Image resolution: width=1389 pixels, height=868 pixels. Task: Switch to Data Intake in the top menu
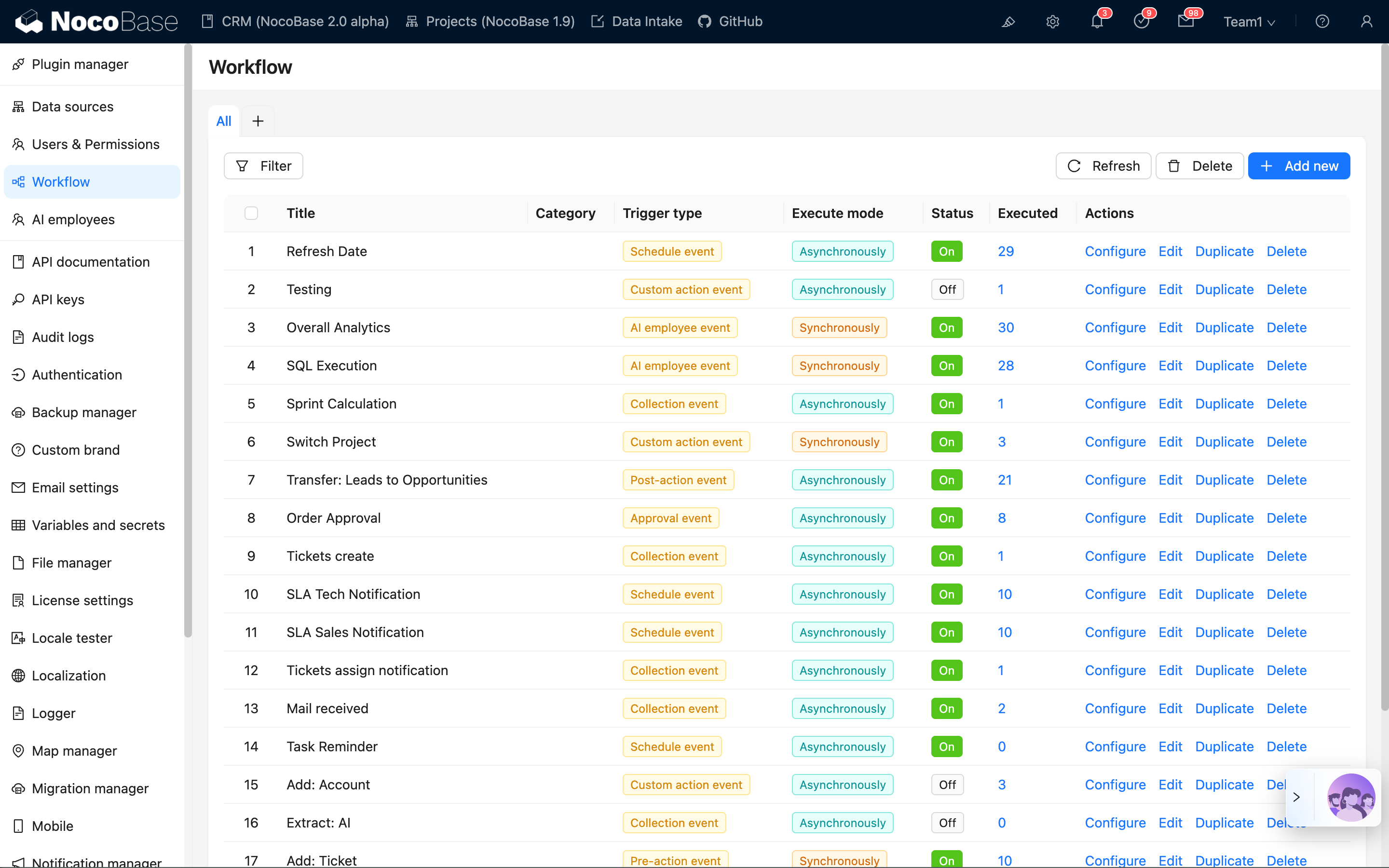(x=636, y=21)
